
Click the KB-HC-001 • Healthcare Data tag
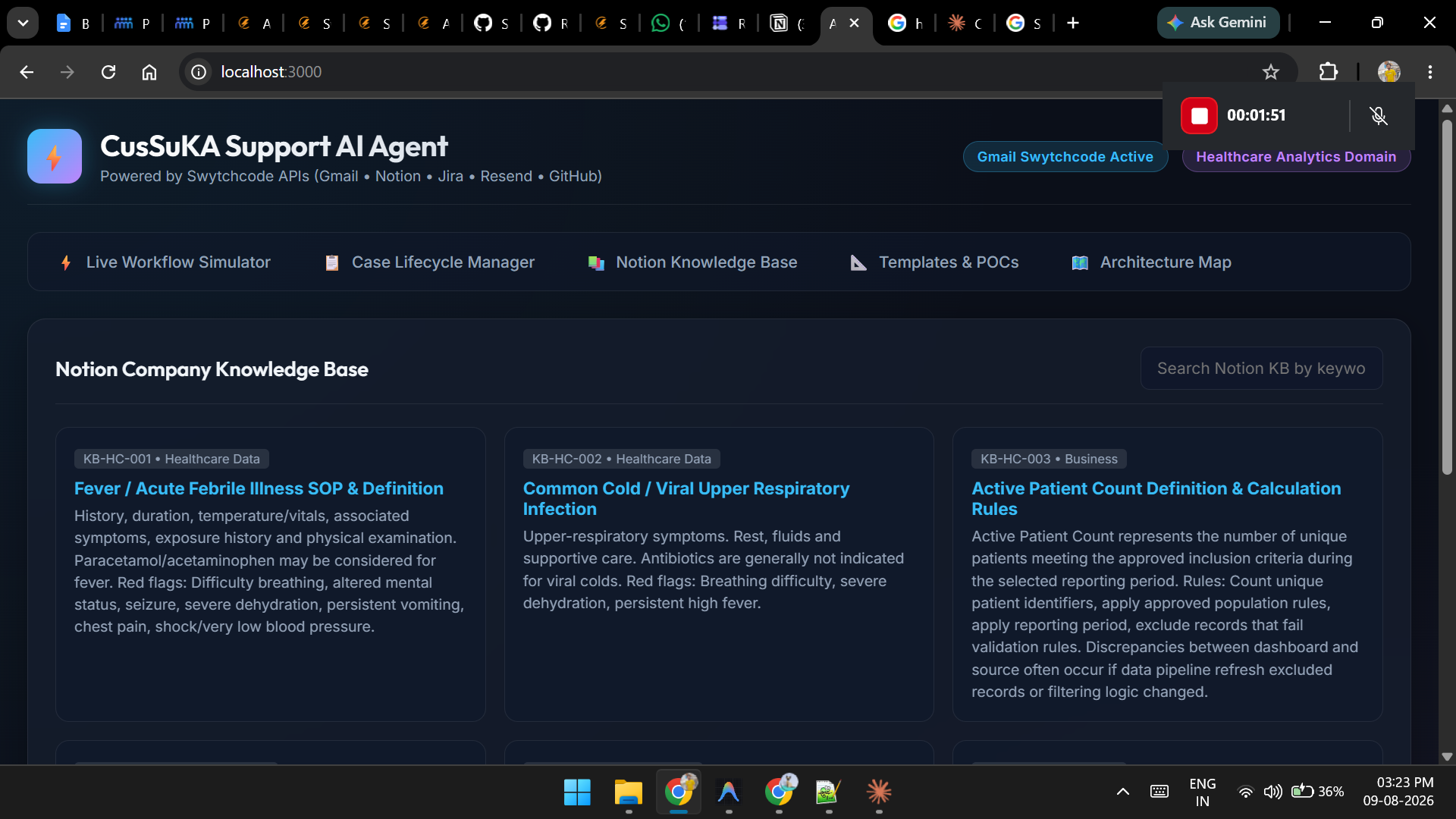point(171,459)
